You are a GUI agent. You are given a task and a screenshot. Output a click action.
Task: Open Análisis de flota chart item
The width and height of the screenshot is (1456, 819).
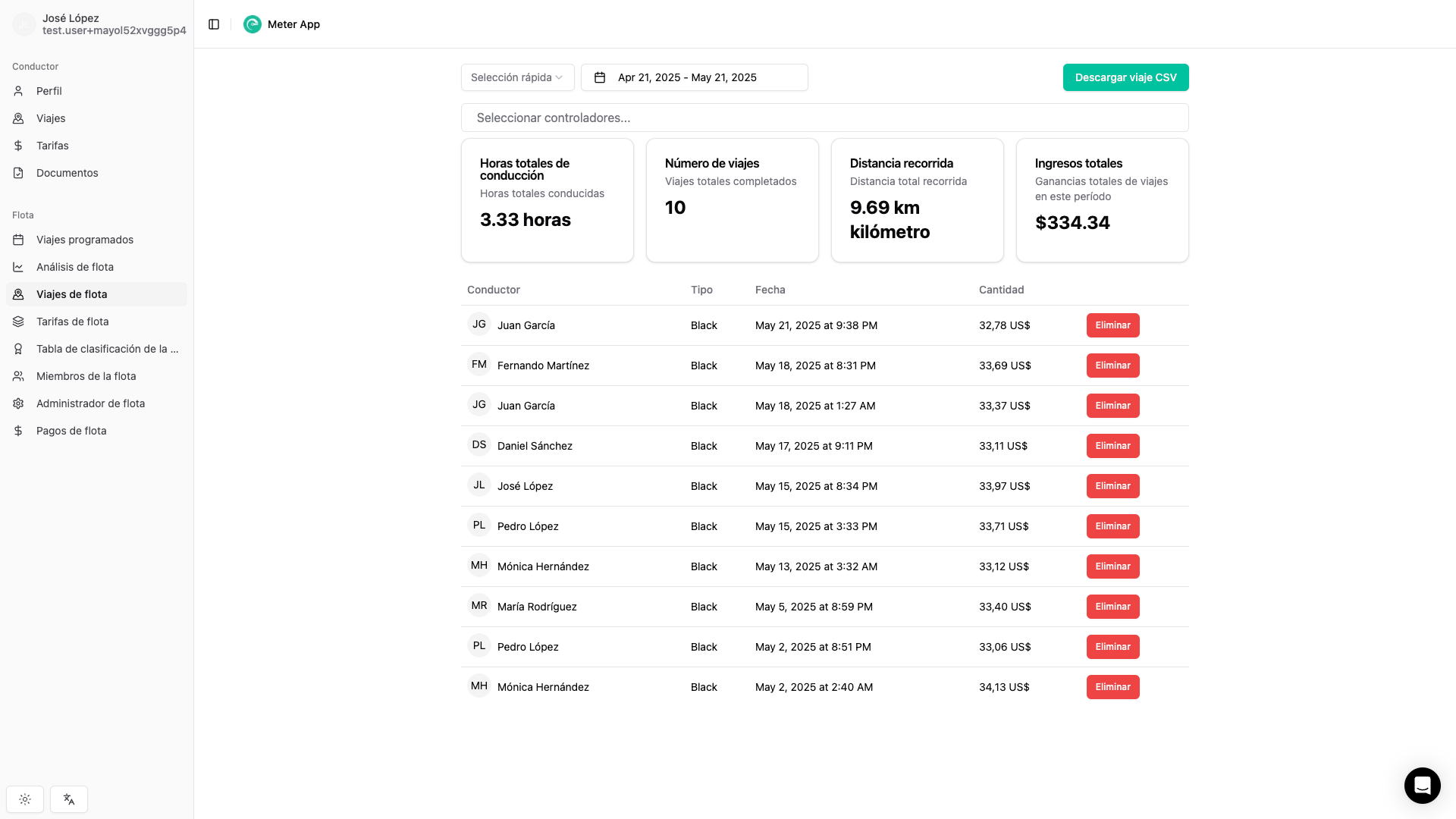pyautogui.click(x=74, y=267)
